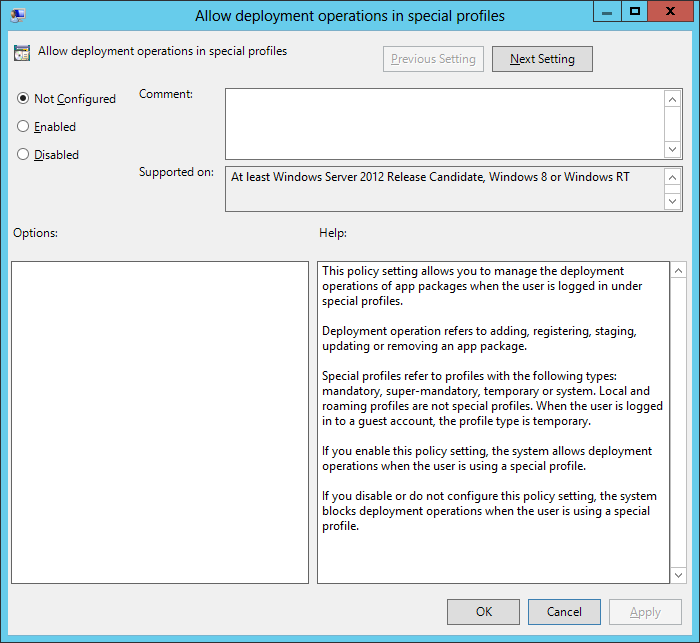Click the Previous Setting button
This screenshot has height=643, width=700.
tap(433, 59)
